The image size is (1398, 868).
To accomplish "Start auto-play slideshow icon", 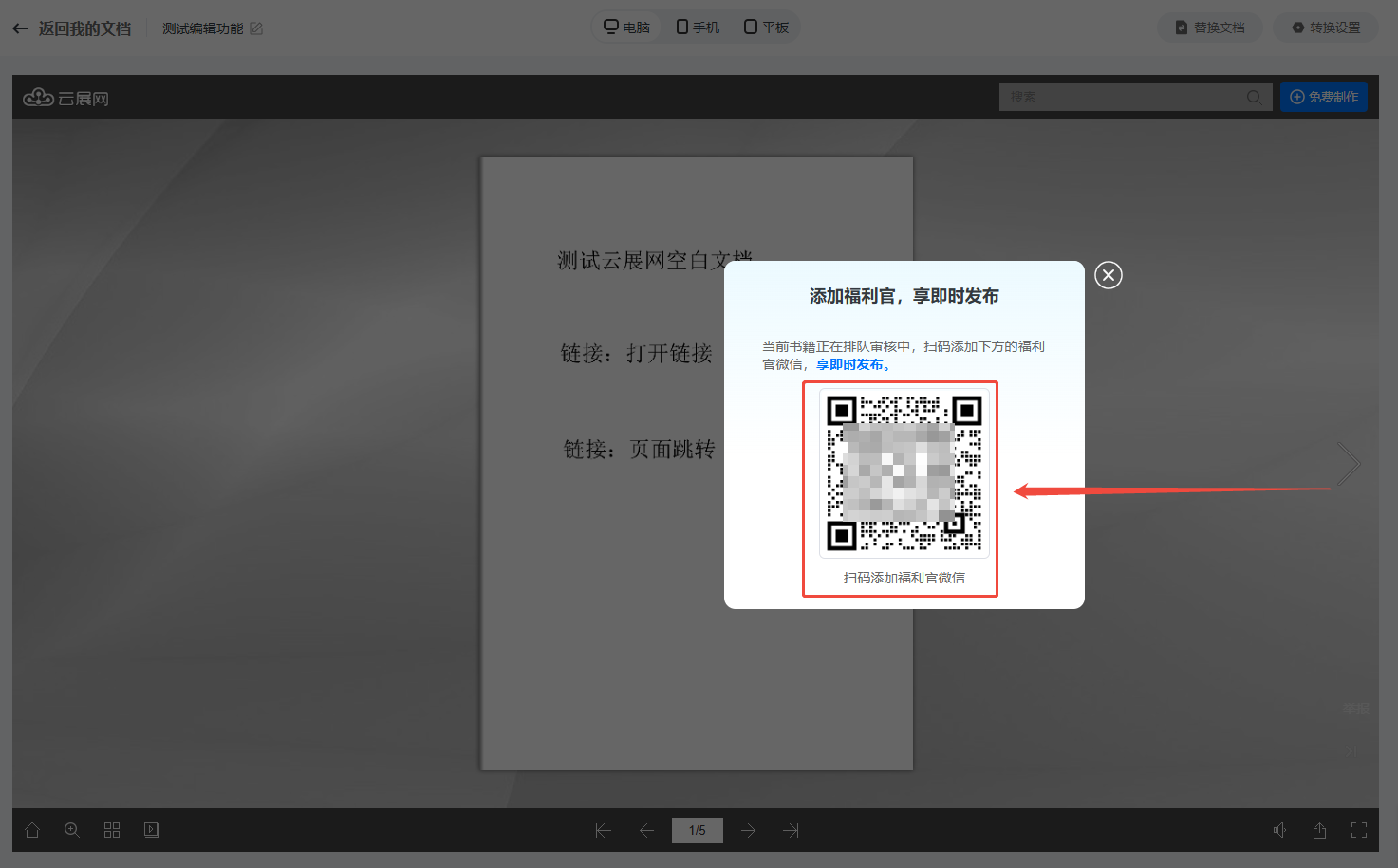I will coord(152,830).
